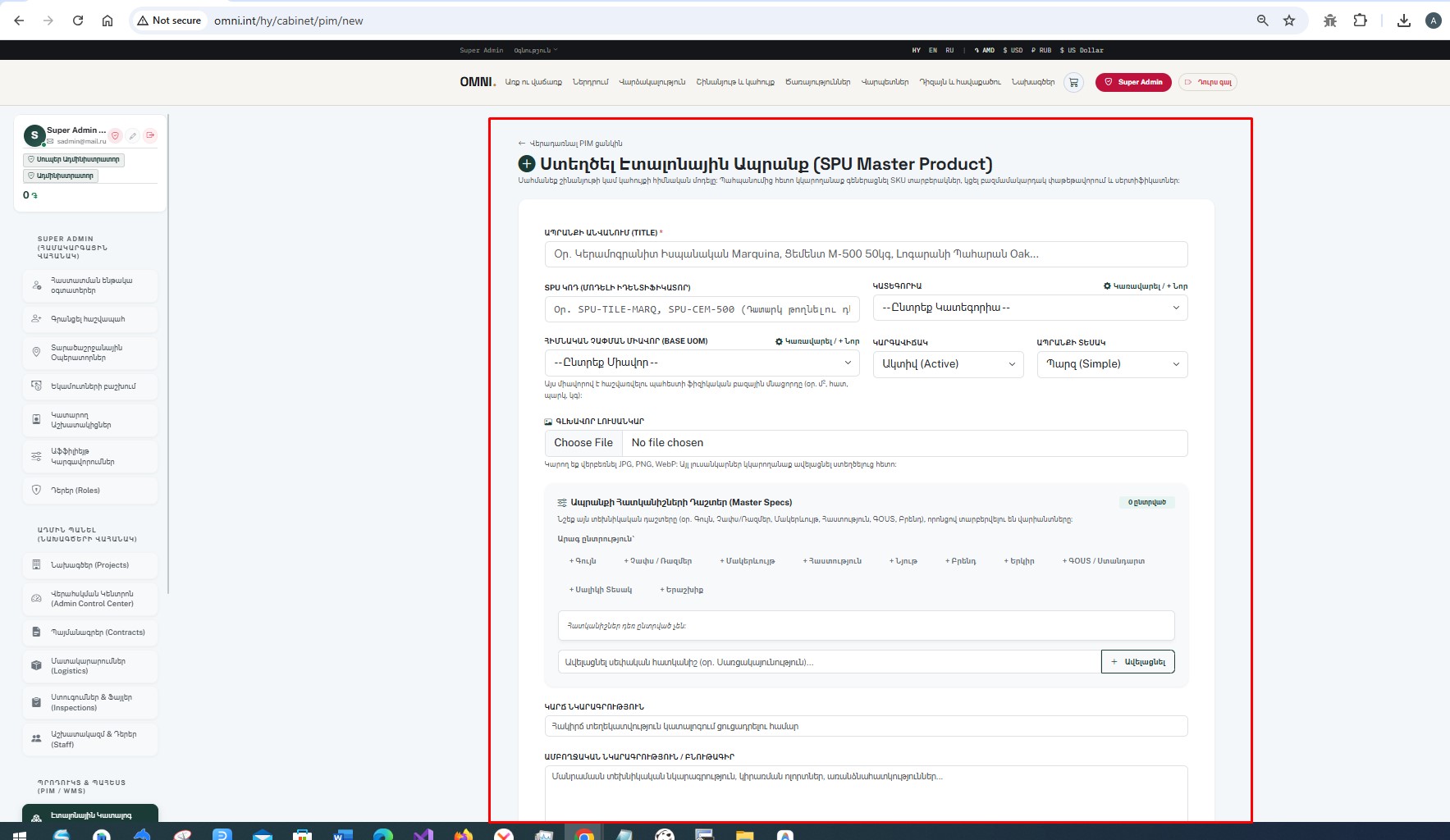This screenshot has width=1450, height=840.
Task: Click the clipboard icon beside Inspections item
Action: click(x=36, y=702)
